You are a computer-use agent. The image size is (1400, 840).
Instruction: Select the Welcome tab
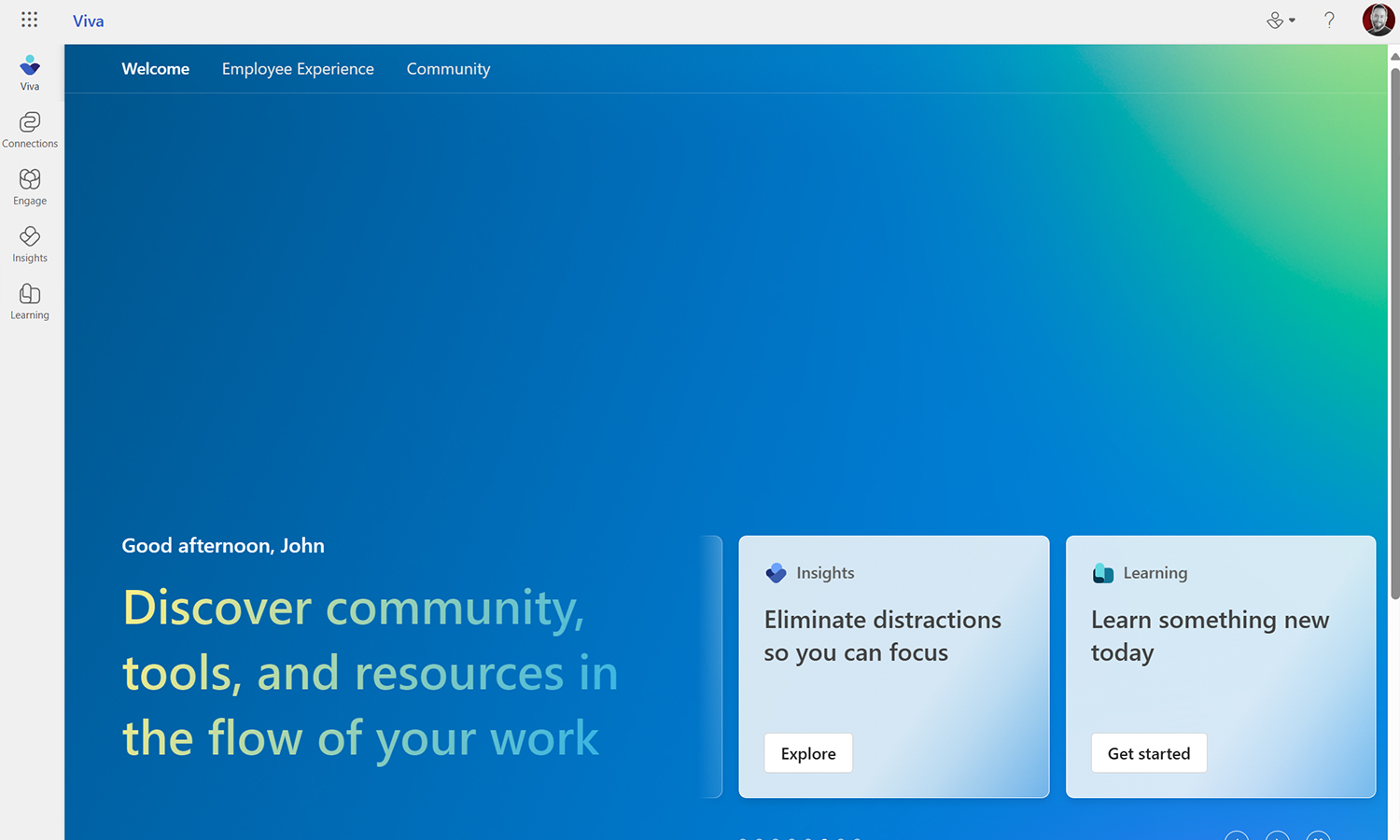pos(155,68)
